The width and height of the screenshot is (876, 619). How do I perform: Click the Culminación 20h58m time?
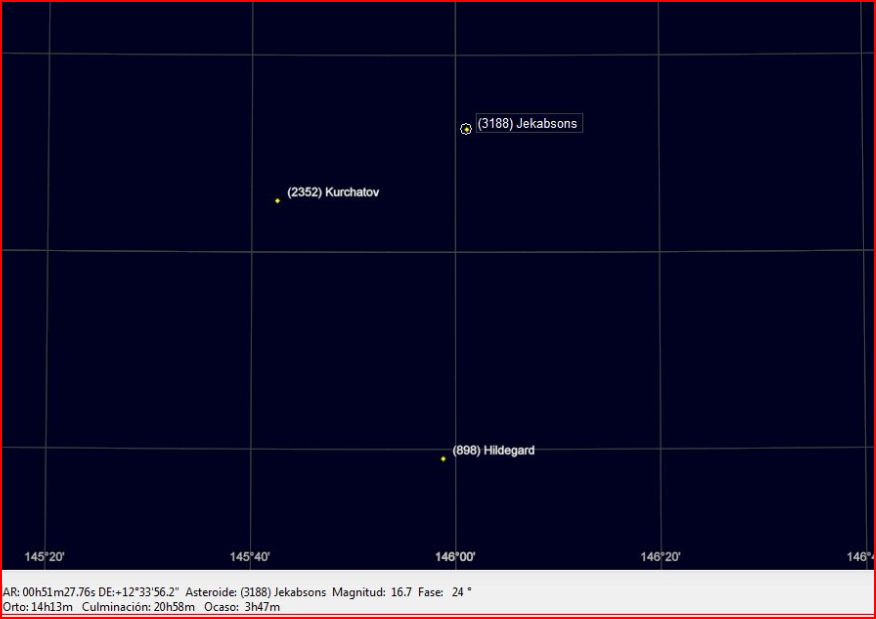(x=138, y=607)
